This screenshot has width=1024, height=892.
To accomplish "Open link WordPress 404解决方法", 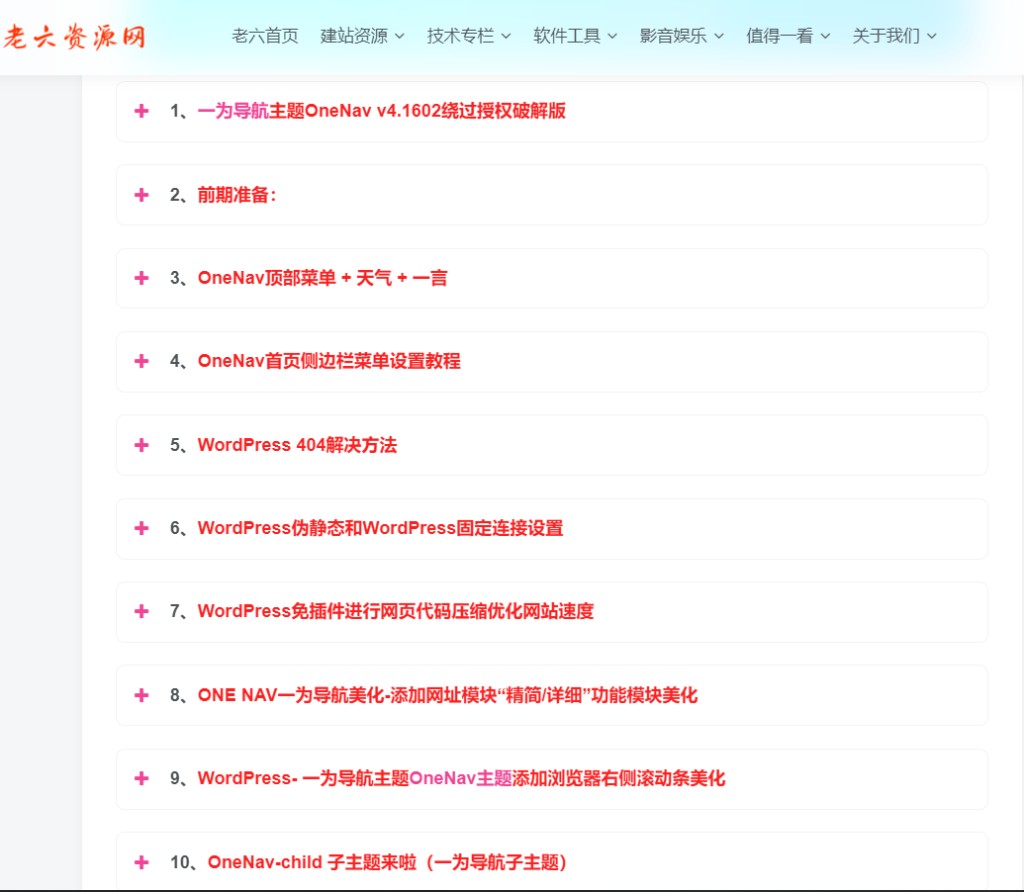I will 297,445.
